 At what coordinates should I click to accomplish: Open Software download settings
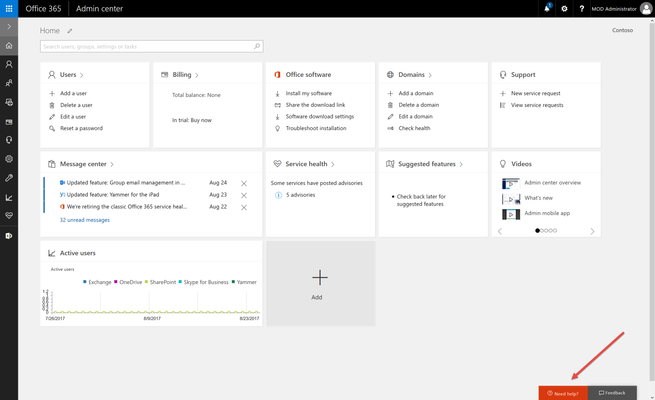point(320,116)
